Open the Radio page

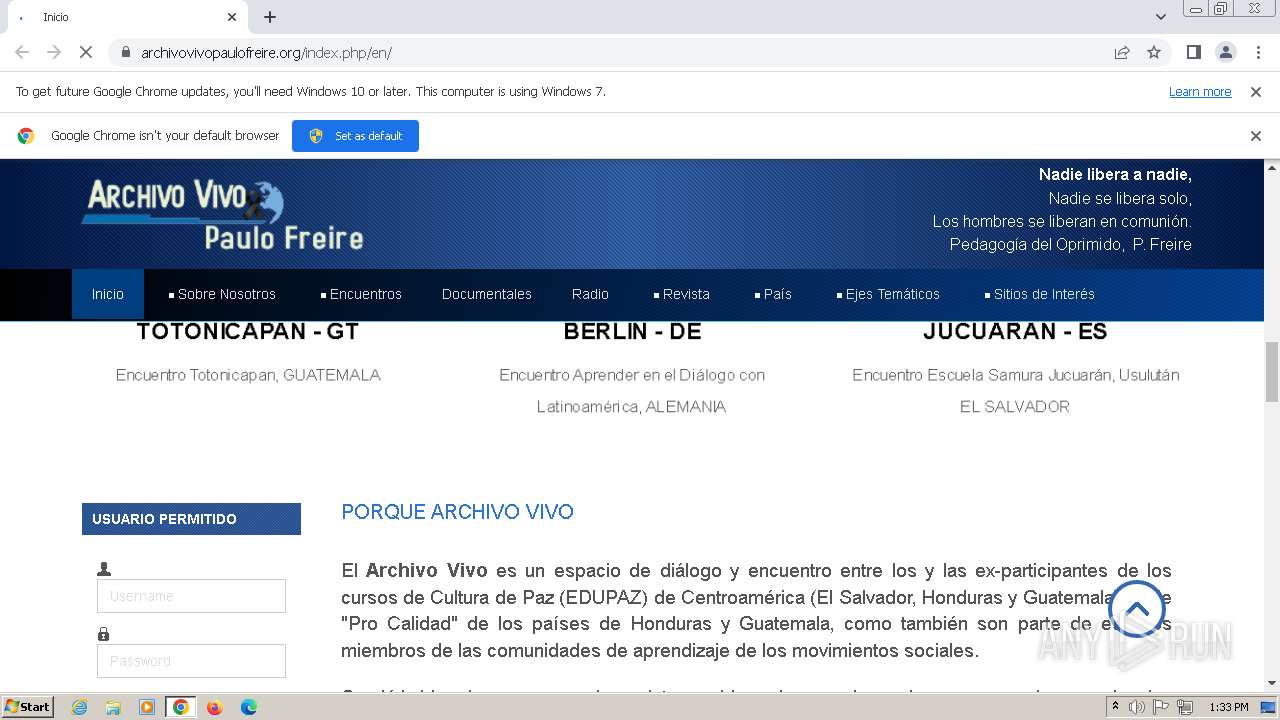[590, 294]
